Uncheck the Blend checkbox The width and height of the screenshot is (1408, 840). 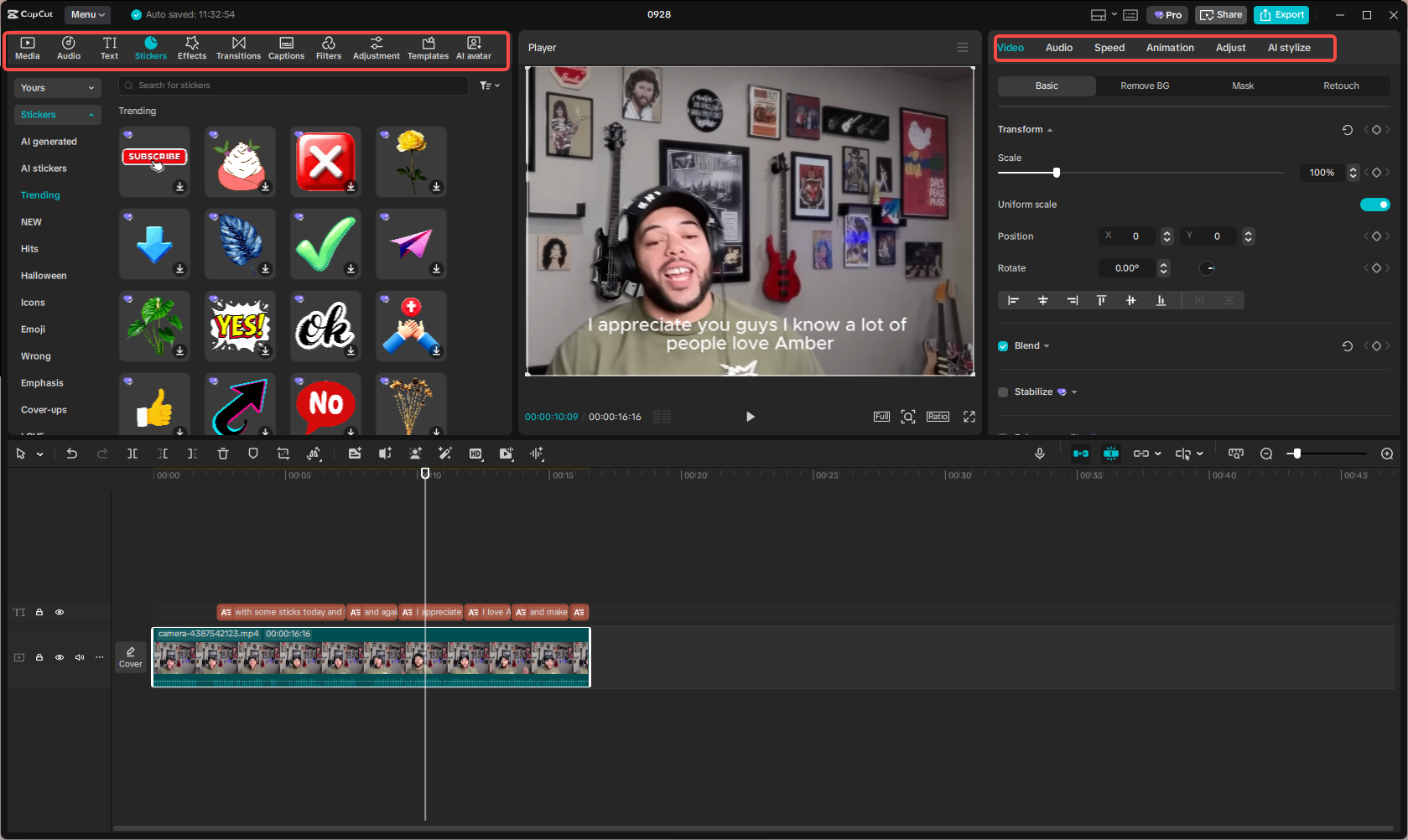1002,345
